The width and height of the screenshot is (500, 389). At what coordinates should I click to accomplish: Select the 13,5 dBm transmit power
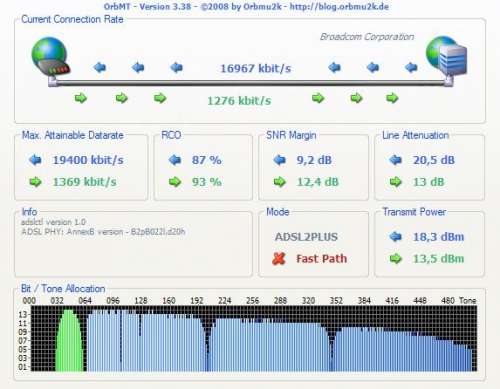[x=438, y=259]
